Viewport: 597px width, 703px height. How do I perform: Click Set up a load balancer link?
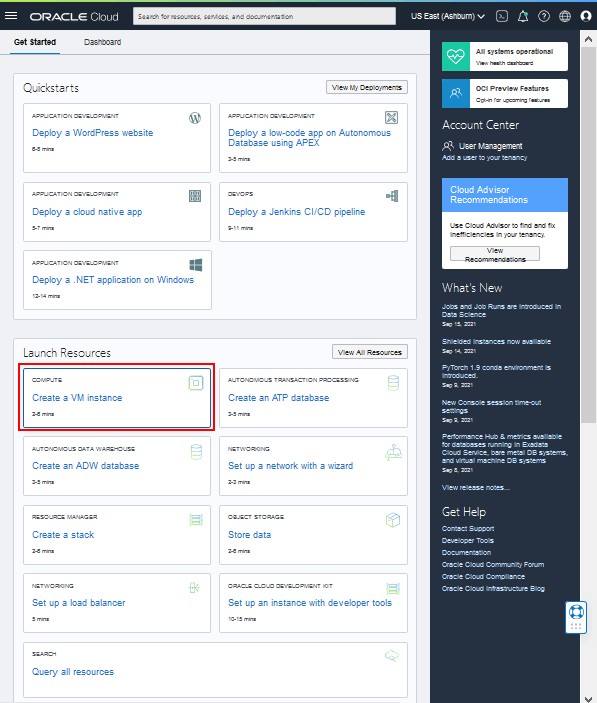click(x=79, y=603)
